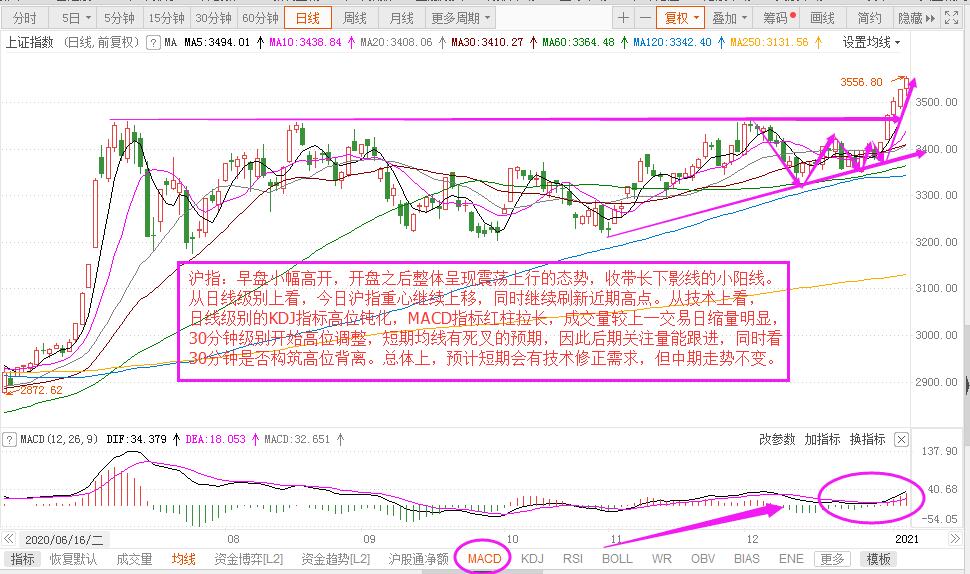Screen dimensions: 970x574
Task: Jump to earlier dates with the left double-arrow
Action: click(x=9, y=539)
